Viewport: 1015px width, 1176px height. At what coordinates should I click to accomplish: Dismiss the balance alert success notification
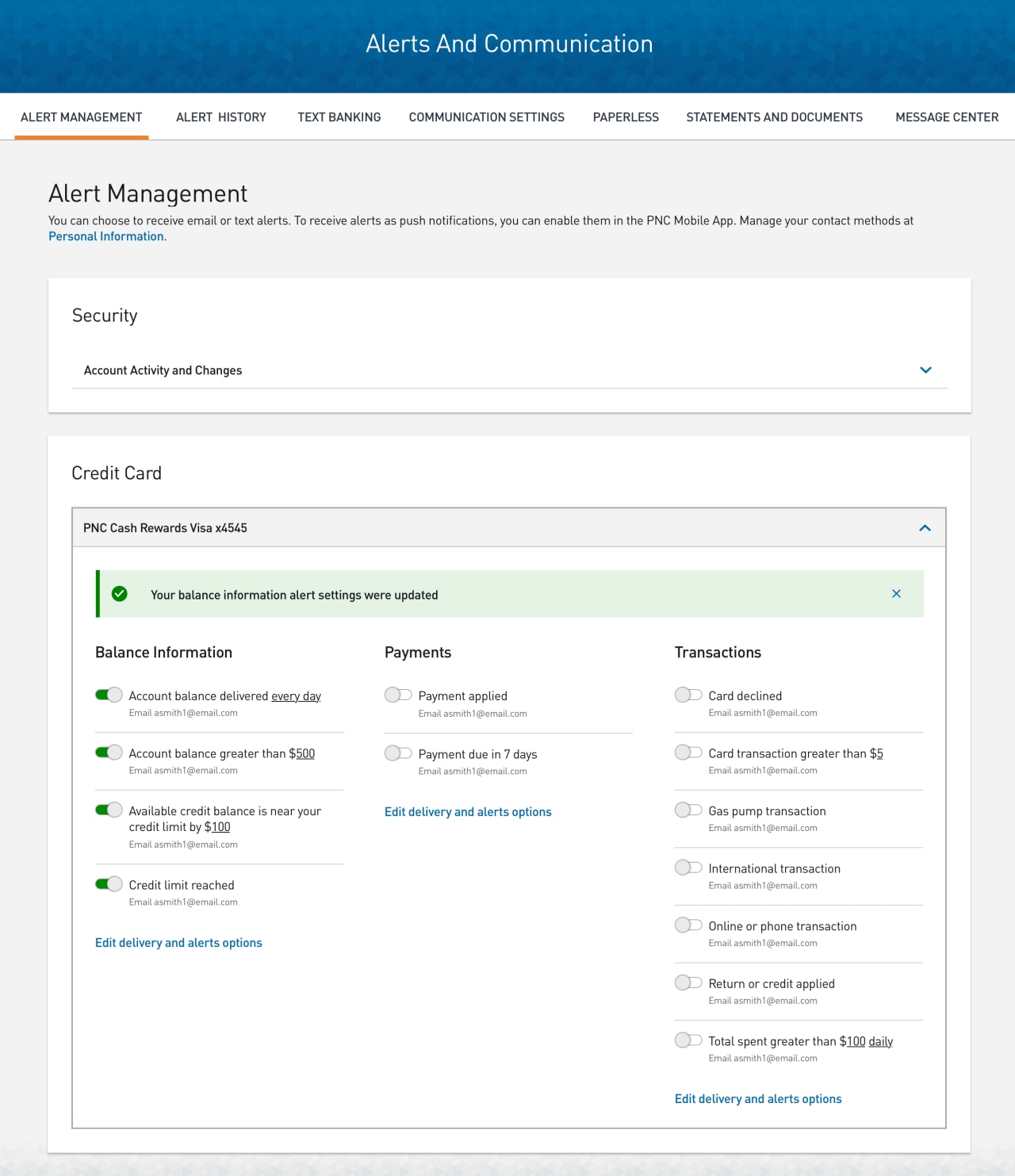pyautogui.click(x=896, y=593)
